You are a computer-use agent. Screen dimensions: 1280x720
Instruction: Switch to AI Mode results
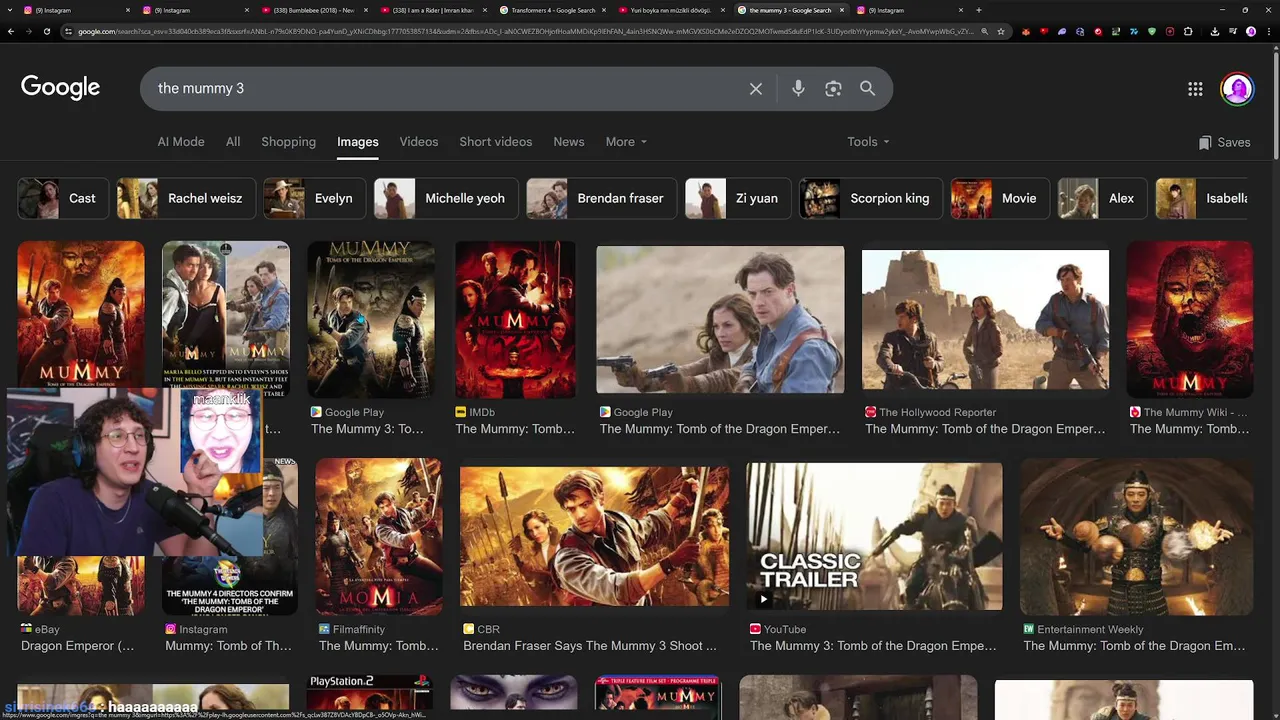click(181, 142)
